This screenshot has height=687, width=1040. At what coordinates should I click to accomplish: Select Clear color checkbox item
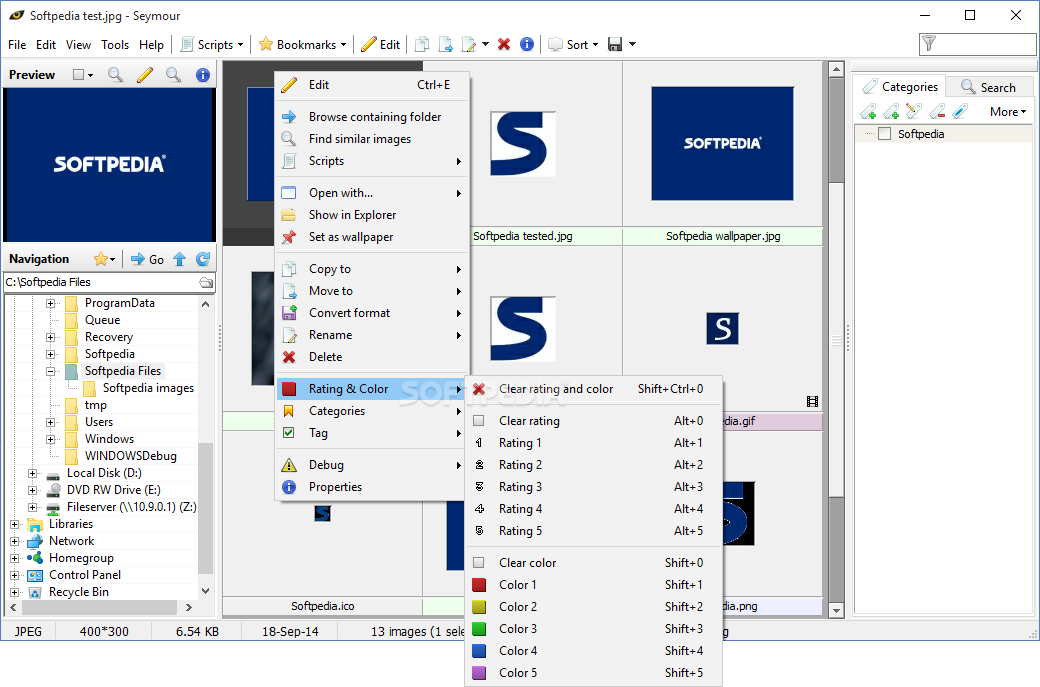pyautogui.click(x=594, y=563)
